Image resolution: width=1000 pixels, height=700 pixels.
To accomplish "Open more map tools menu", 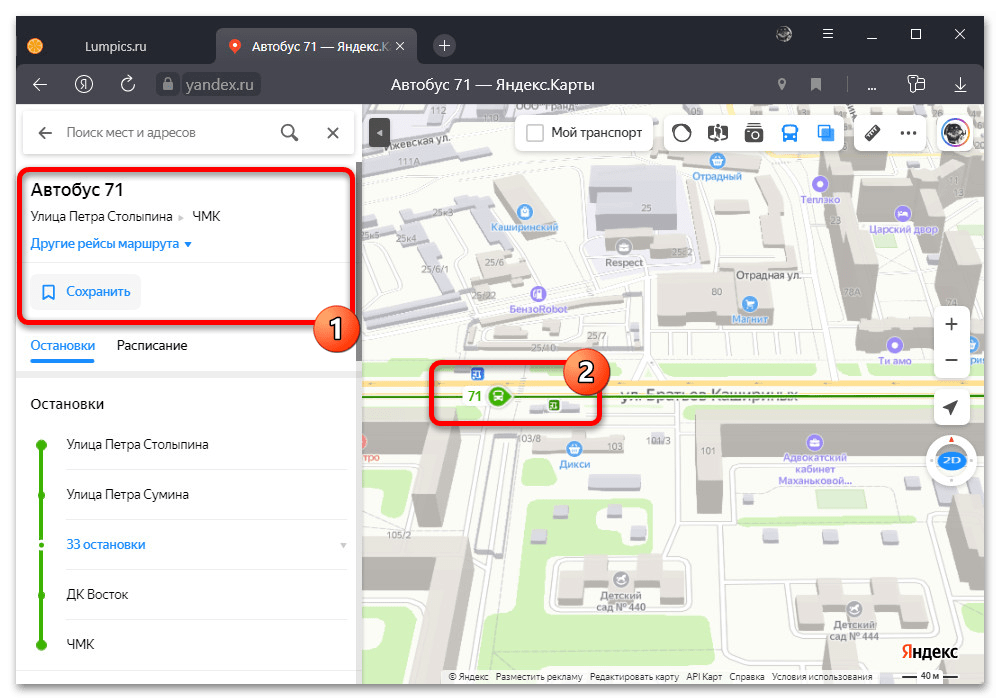I will pyautogui.click(x=908, y=133).
